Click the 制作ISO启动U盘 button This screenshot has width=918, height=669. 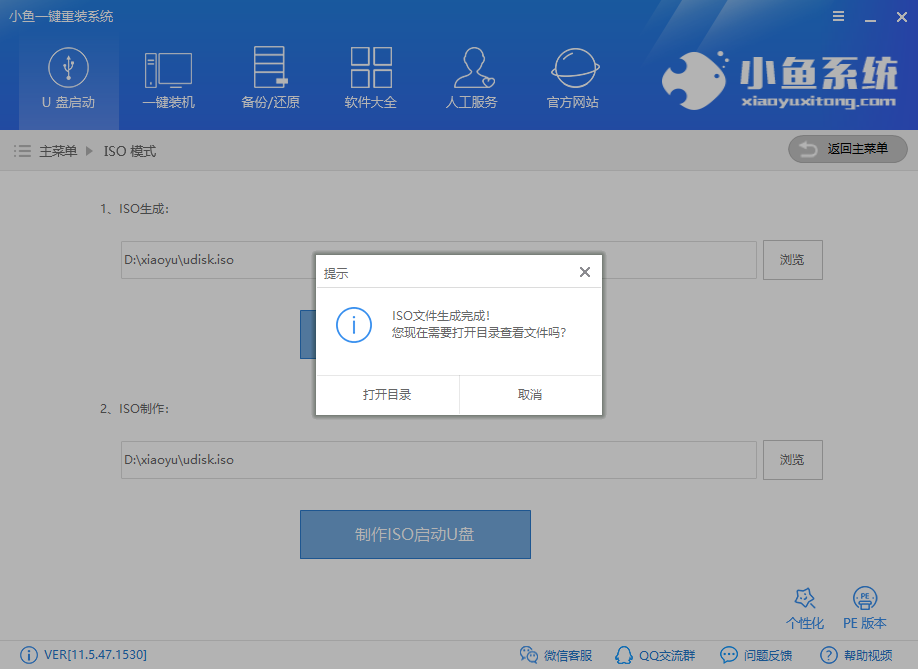pos(415,535)
